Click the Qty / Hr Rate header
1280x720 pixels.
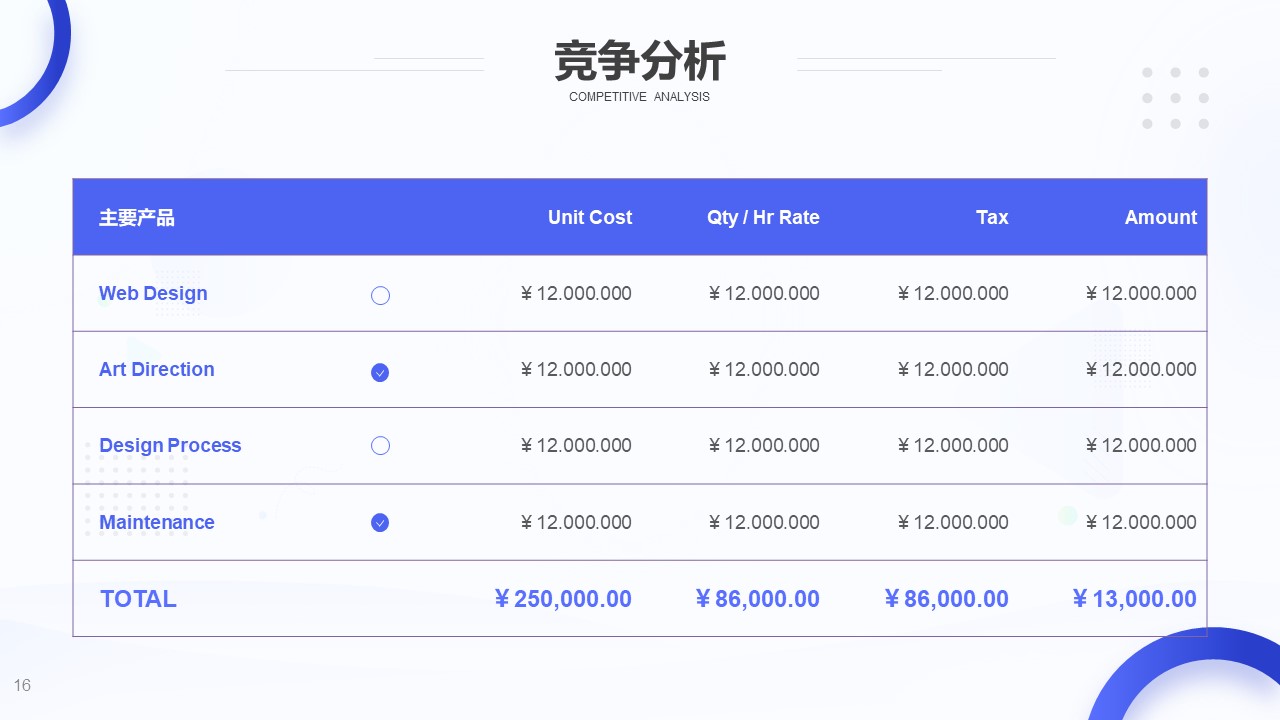point(762,217)
